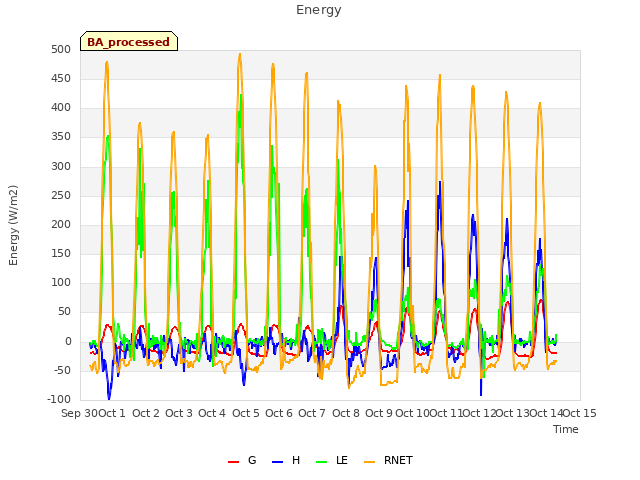Viewport: 640px width, 480px height.
Task: Select the RNET legend label
Action: pyautogui.click(x=398, y=460)
